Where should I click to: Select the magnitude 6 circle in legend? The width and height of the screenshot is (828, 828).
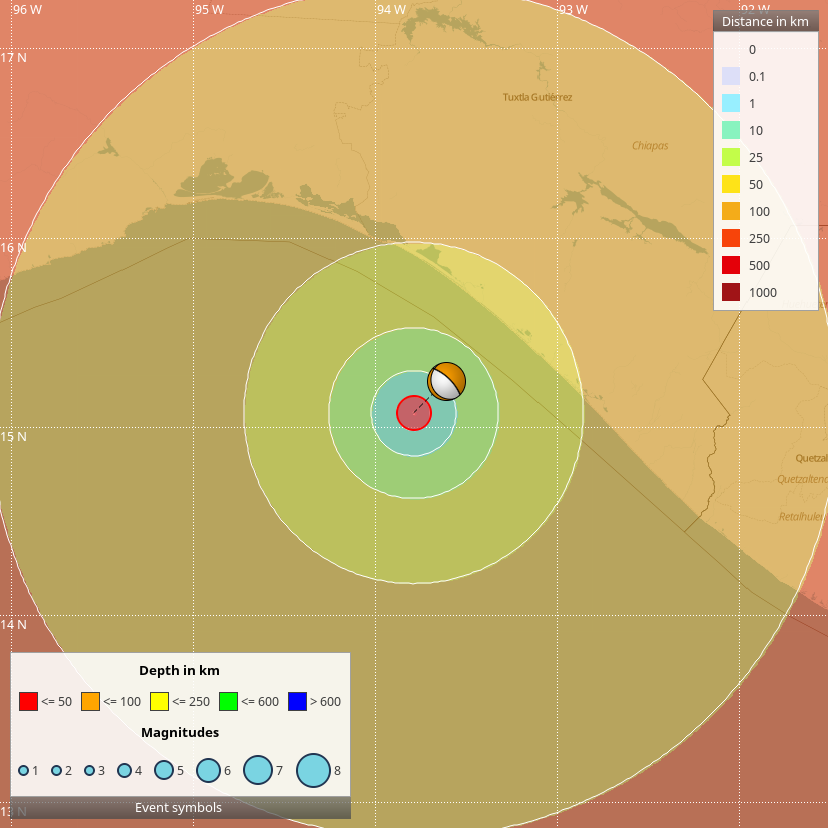click(208, 770)
